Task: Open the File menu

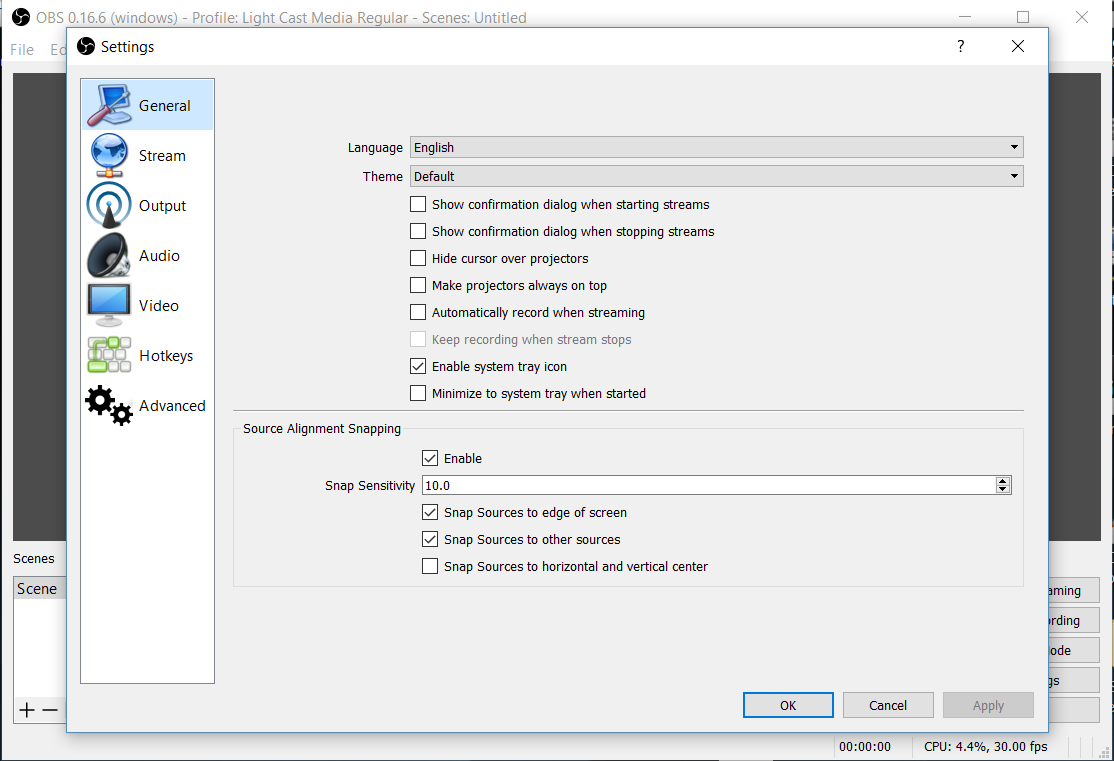Action: pos(22,49)
